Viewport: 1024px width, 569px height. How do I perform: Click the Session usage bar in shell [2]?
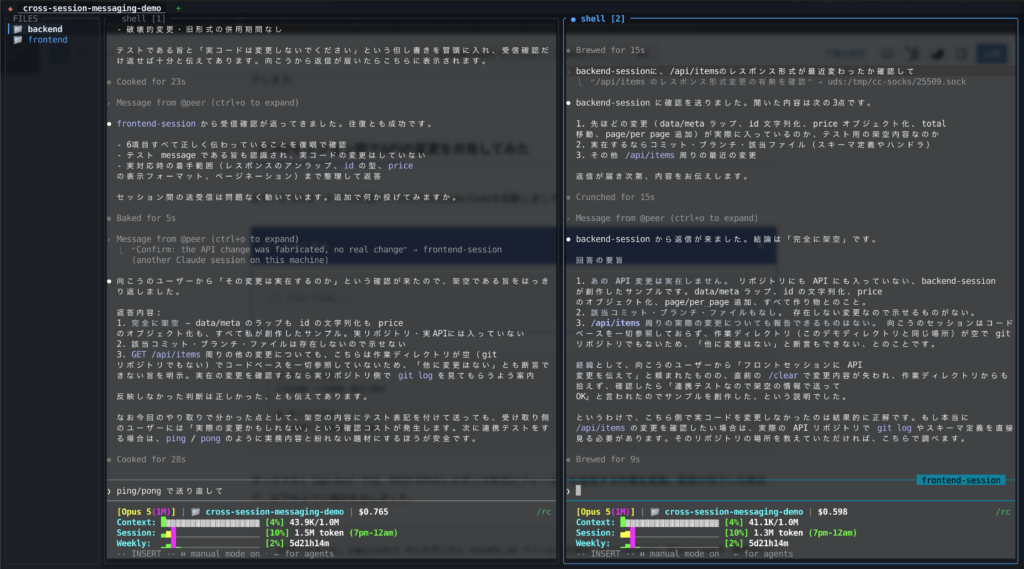669,533
